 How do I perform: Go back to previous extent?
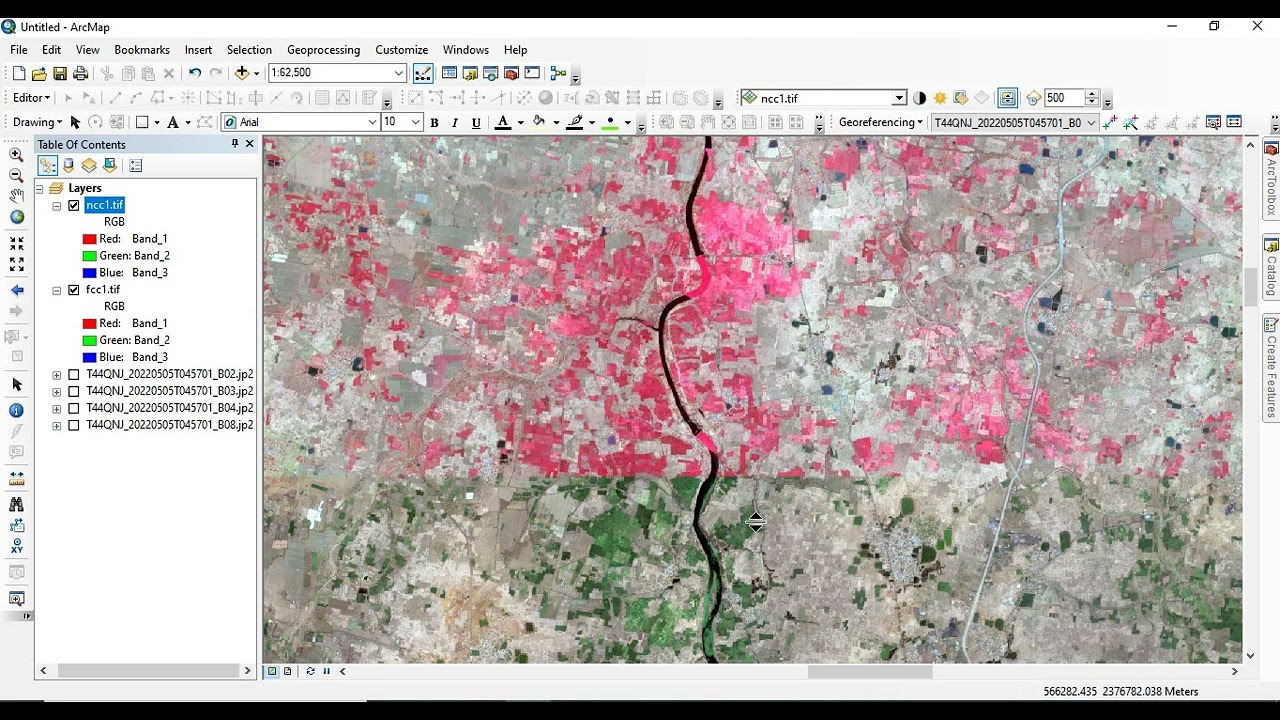(16, 290)
